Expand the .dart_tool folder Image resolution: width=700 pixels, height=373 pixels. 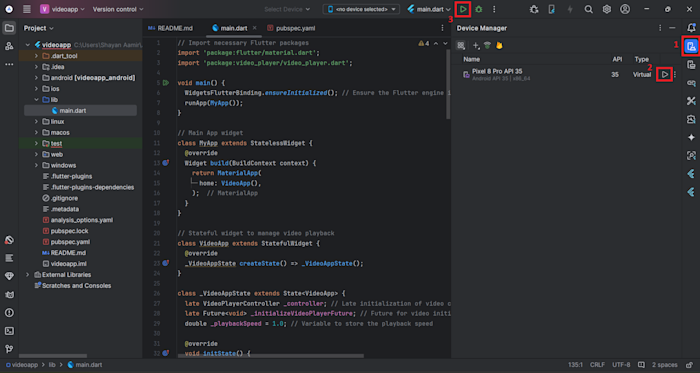coord(36,56)
